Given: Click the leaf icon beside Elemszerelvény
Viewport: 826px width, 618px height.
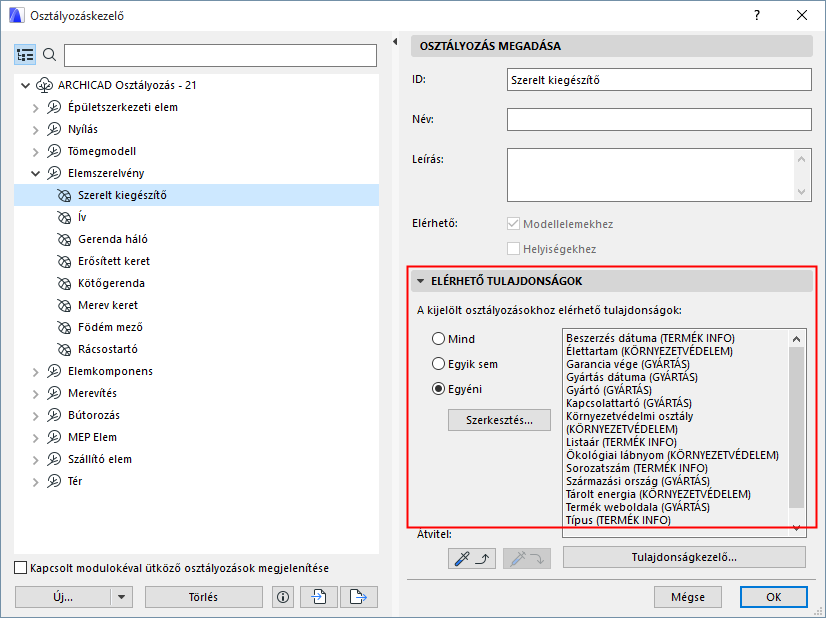Looking at the screenshot, I should click(x=54, y=173).
